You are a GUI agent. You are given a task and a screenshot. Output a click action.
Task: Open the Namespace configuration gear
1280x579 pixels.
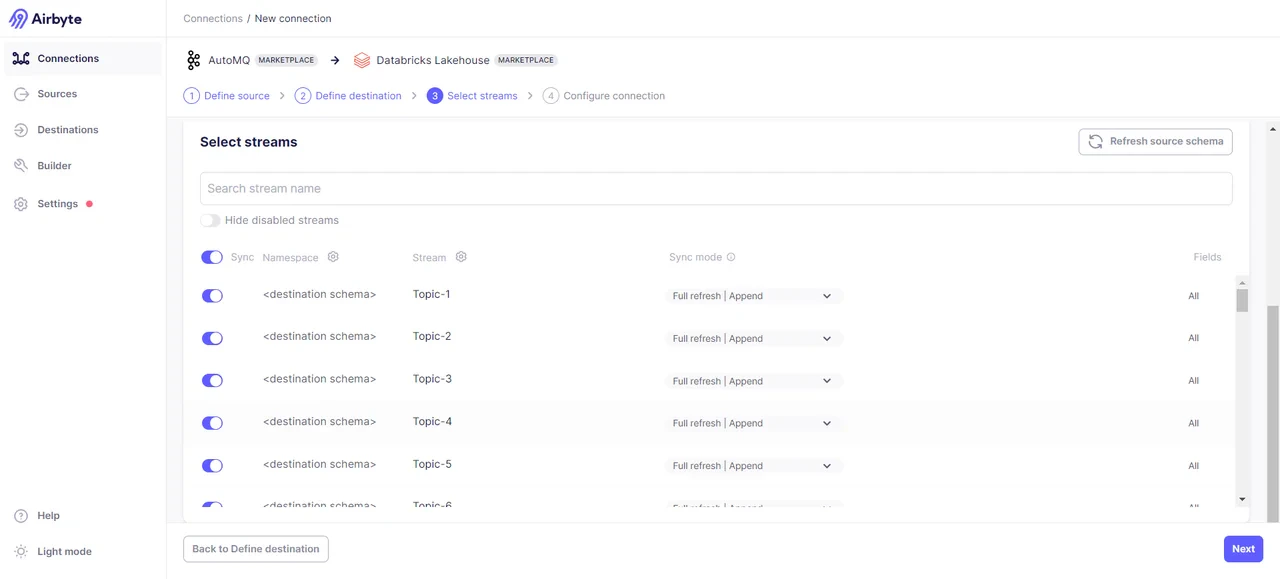pos(333,257)
